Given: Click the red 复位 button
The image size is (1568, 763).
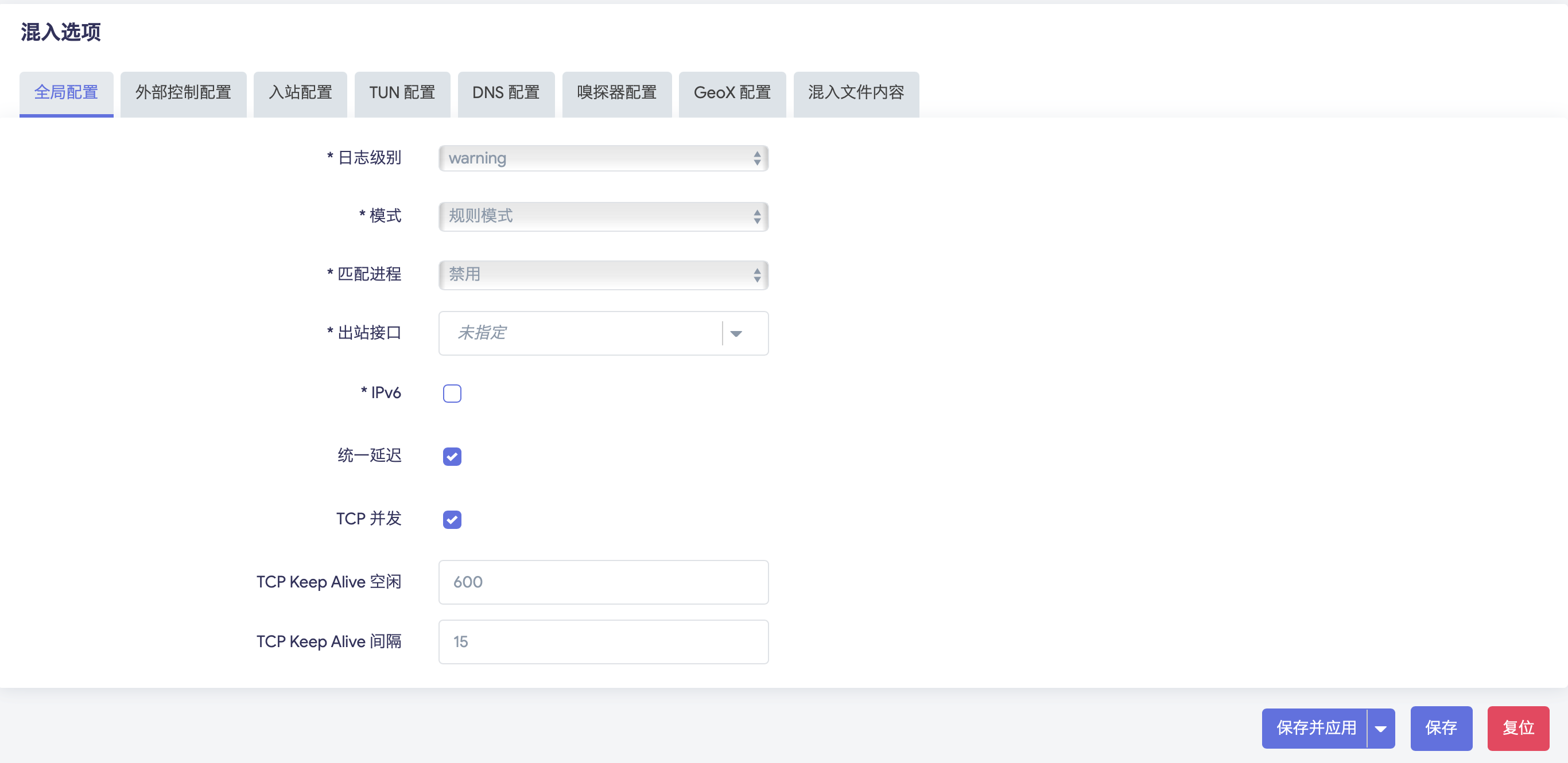Looking at the screenshot, I should pos(1517,729).
